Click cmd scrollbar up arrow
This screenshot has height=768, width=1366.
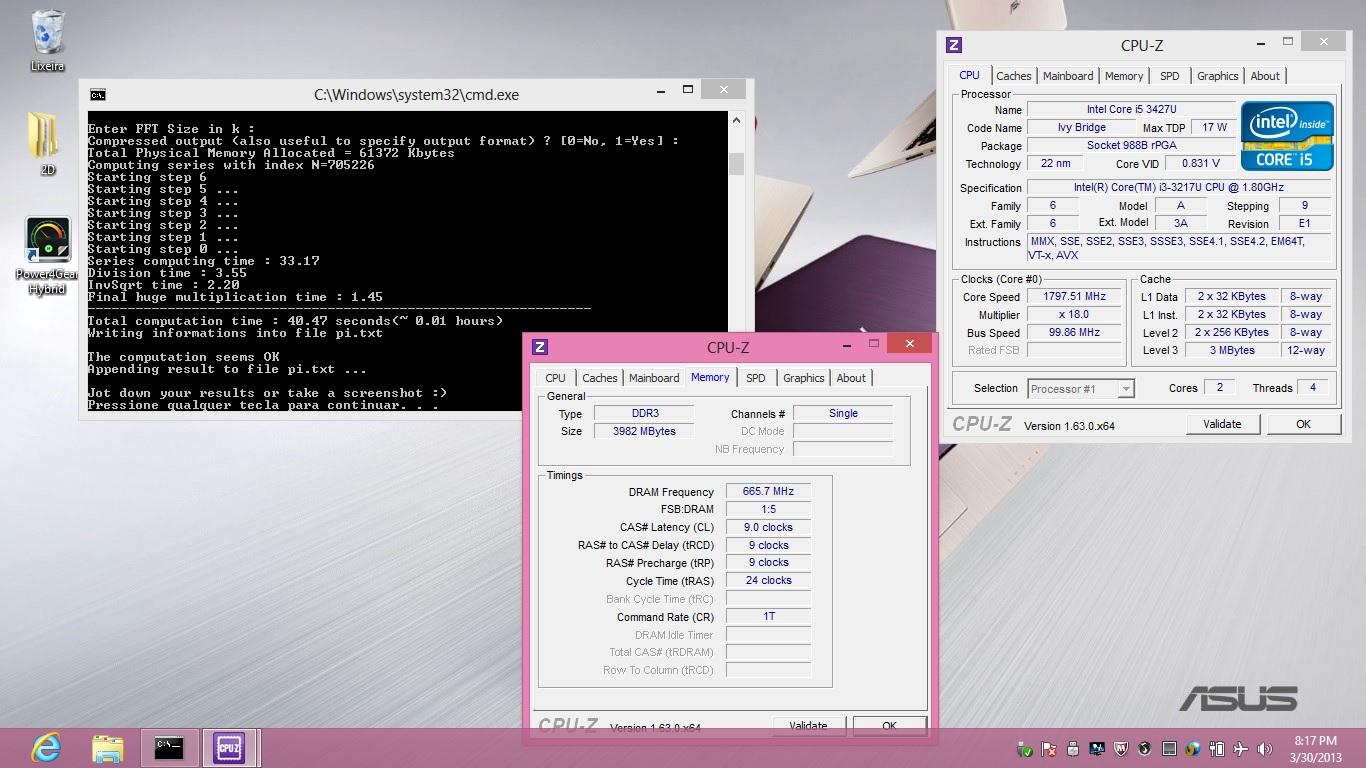(737, 119)
